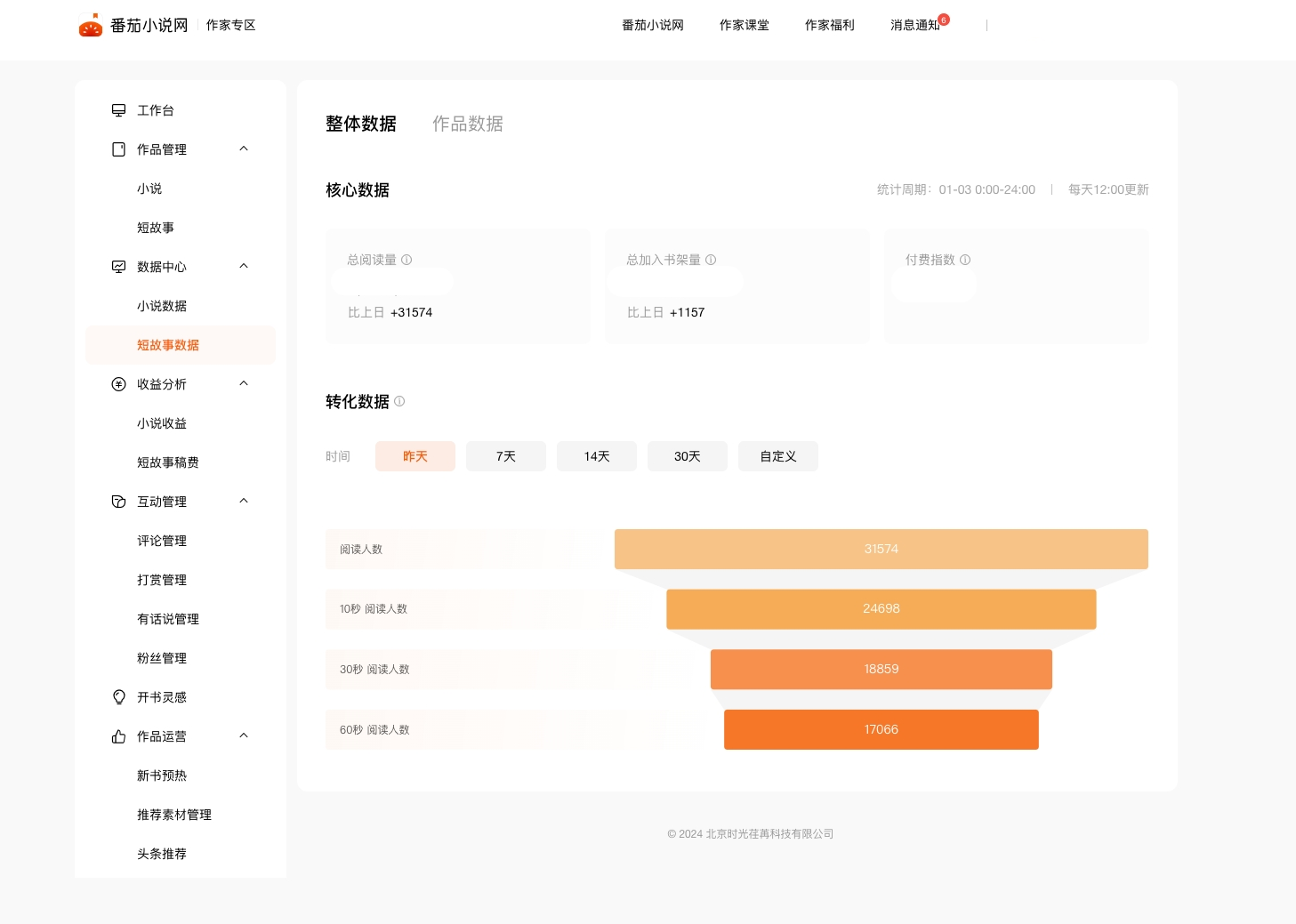
Task: Collapse the 作品管理 section chevron
Action: tap(244, 149)
